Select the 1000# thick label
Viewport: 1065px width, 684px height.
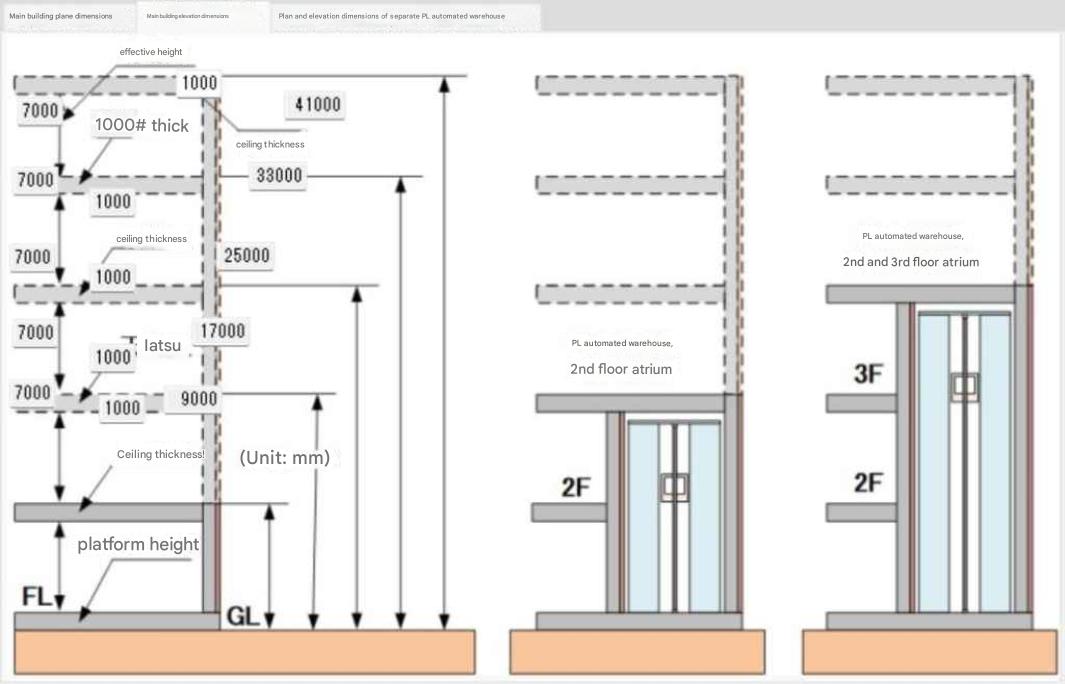(x=141, y=125)
